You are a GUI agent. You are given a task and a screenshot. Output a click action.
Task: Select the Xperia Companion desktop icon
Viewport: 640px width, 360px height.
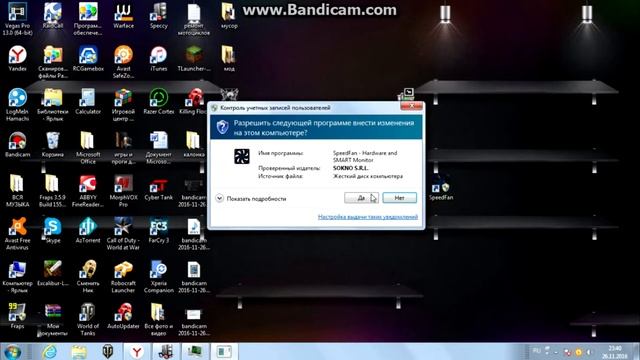pos(158,276)
